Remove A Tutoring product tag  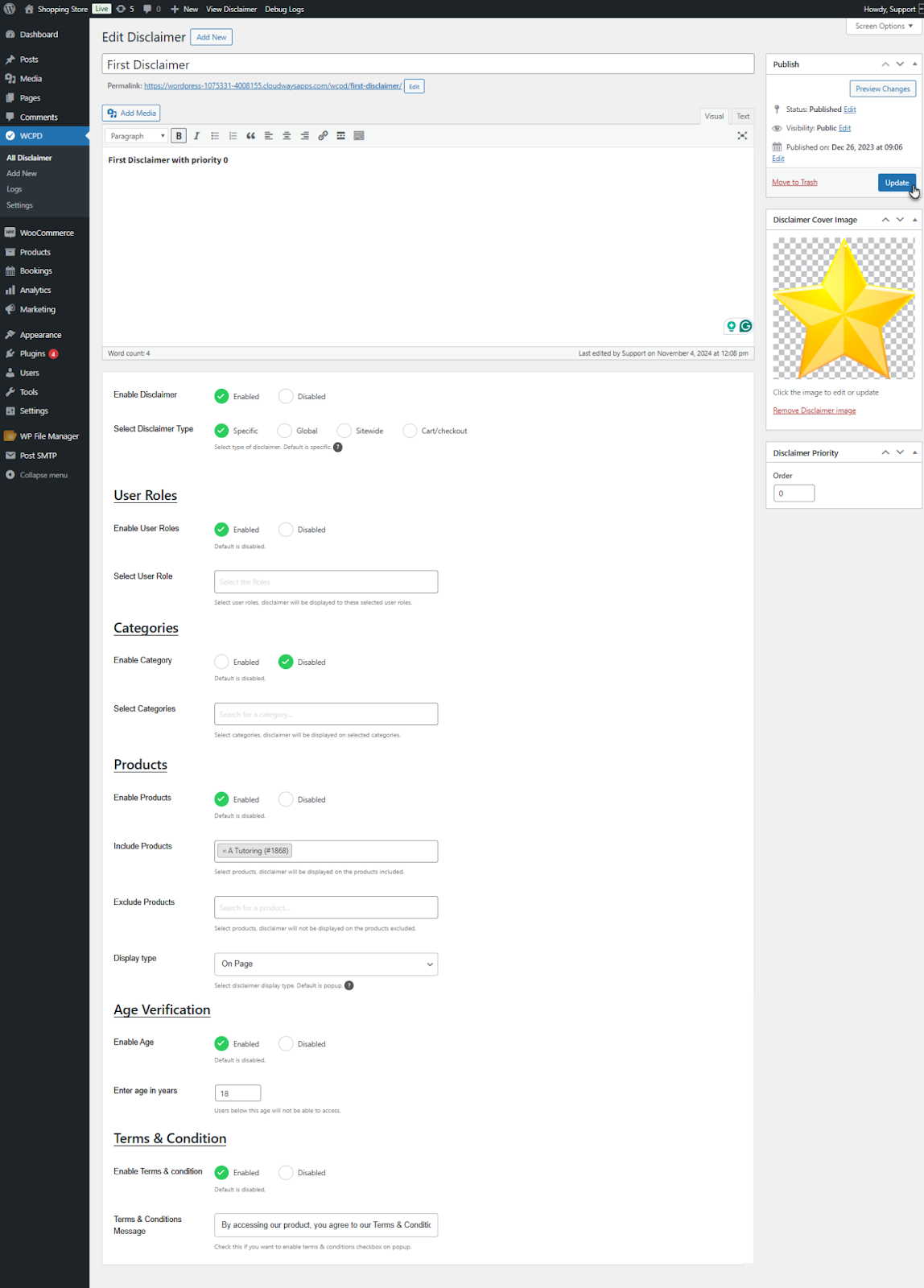(x=225, y=851)
